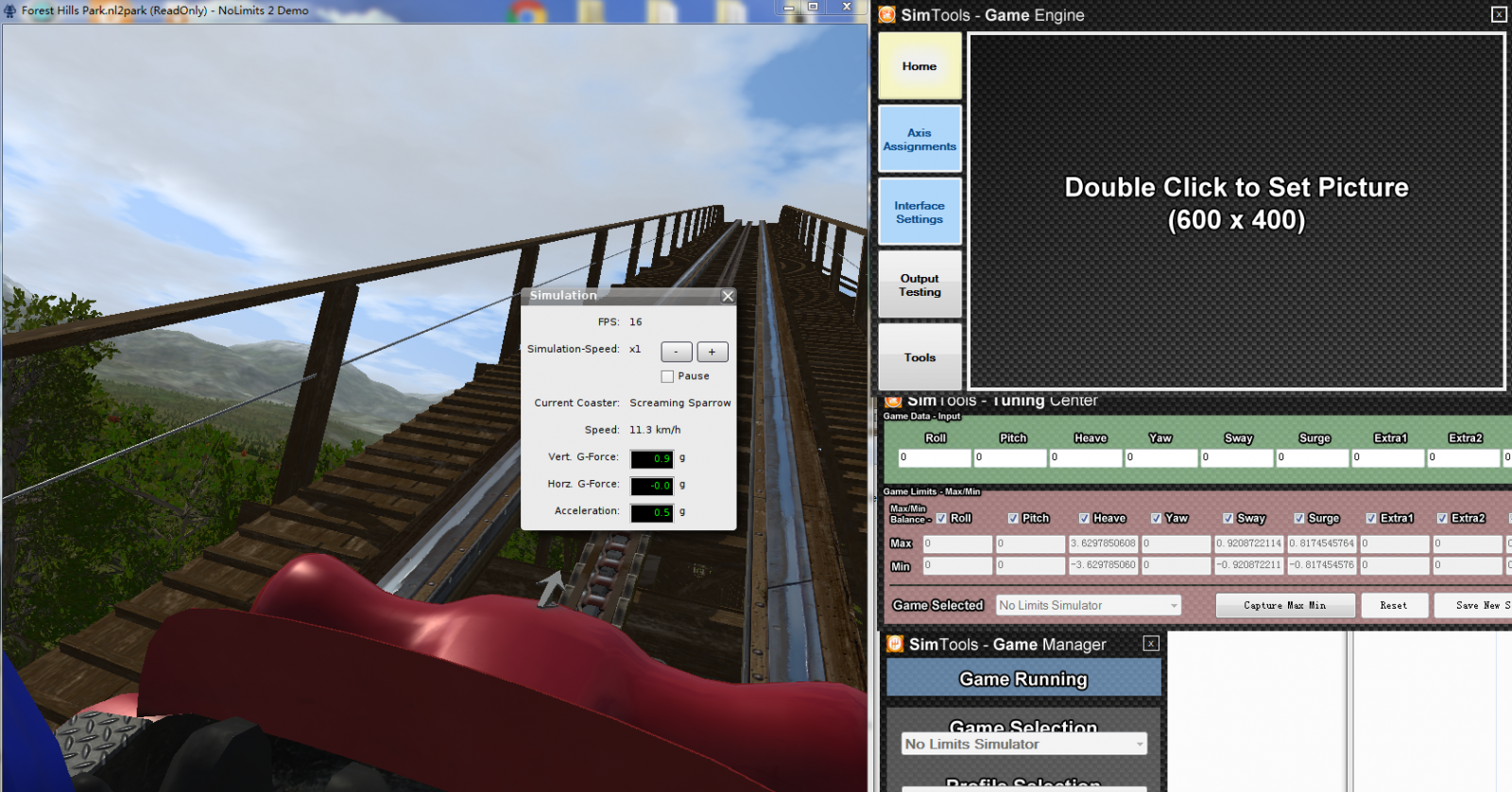The width and height of the screenshot is (1512, 792).
Task: Click the SimTools Game Engine logo icon
Action: [887, 15]
